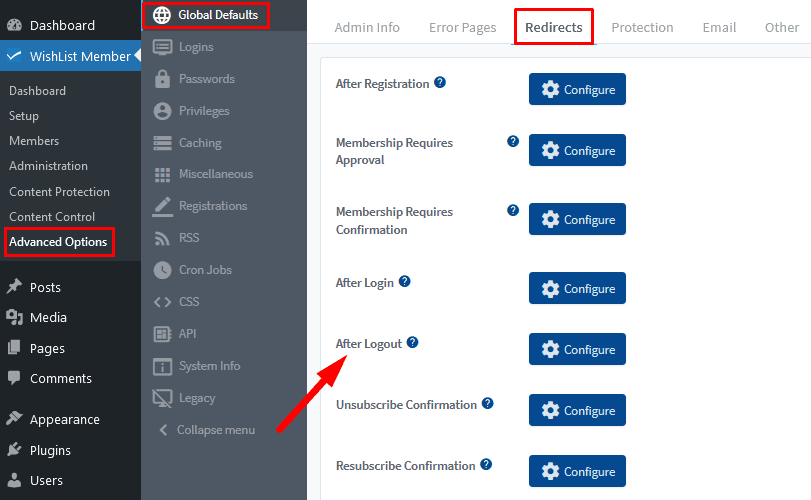Viewport: 811px width, 500px height.
Task: Expand the WishList Member menu
Action: 70,57
